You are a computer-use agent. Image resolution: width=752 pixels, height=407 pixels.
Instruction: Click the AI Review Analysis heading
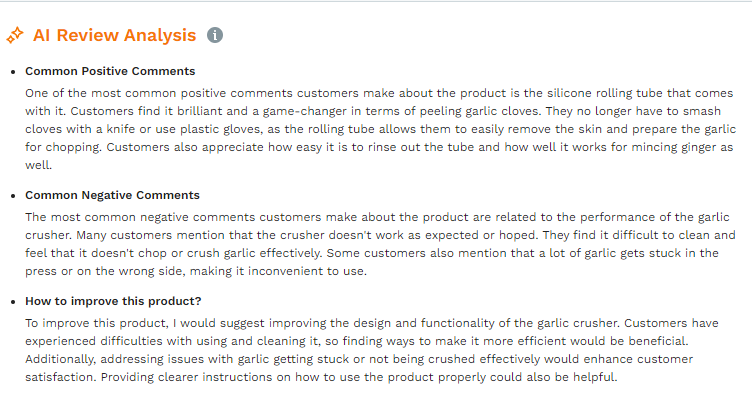coord(115,35)
